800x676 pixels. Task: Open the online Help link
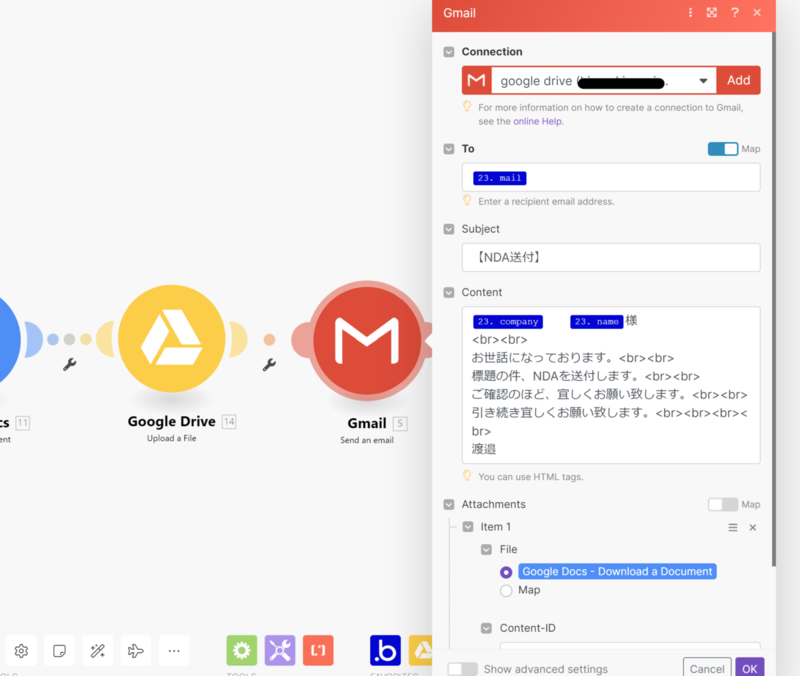click(538, 121)
